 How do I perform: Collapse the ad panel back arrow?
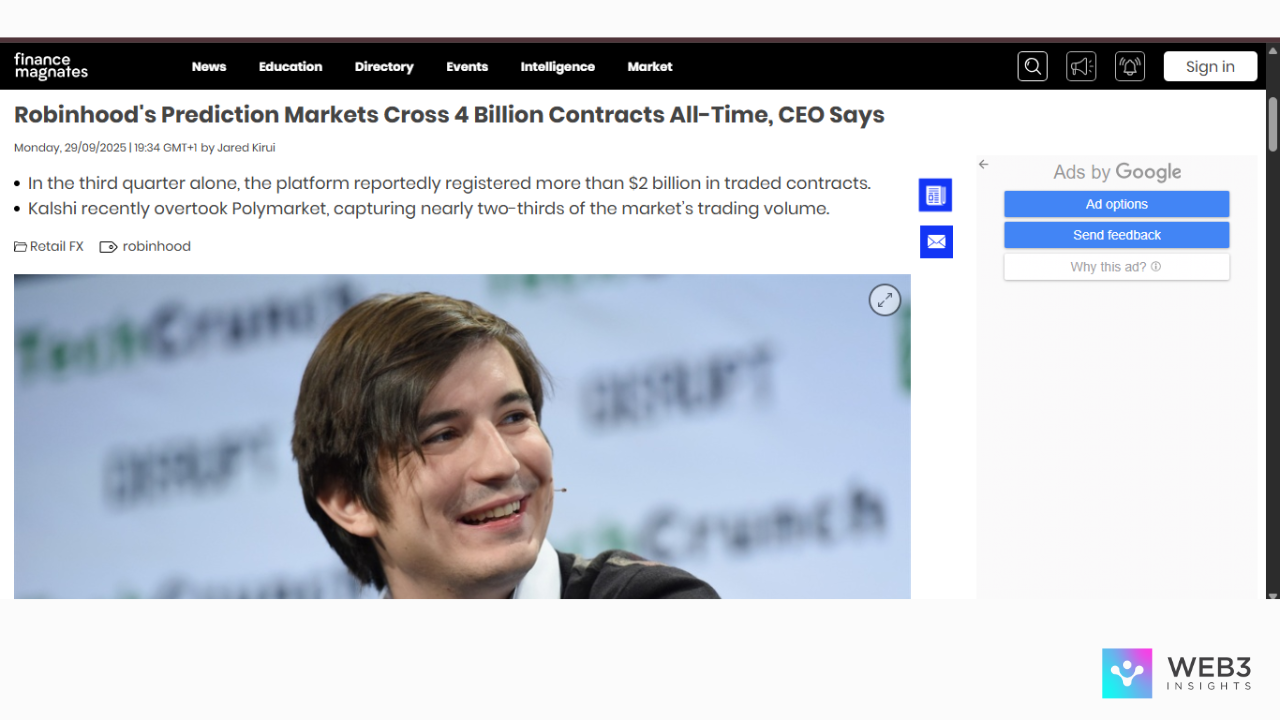(983, 165)
